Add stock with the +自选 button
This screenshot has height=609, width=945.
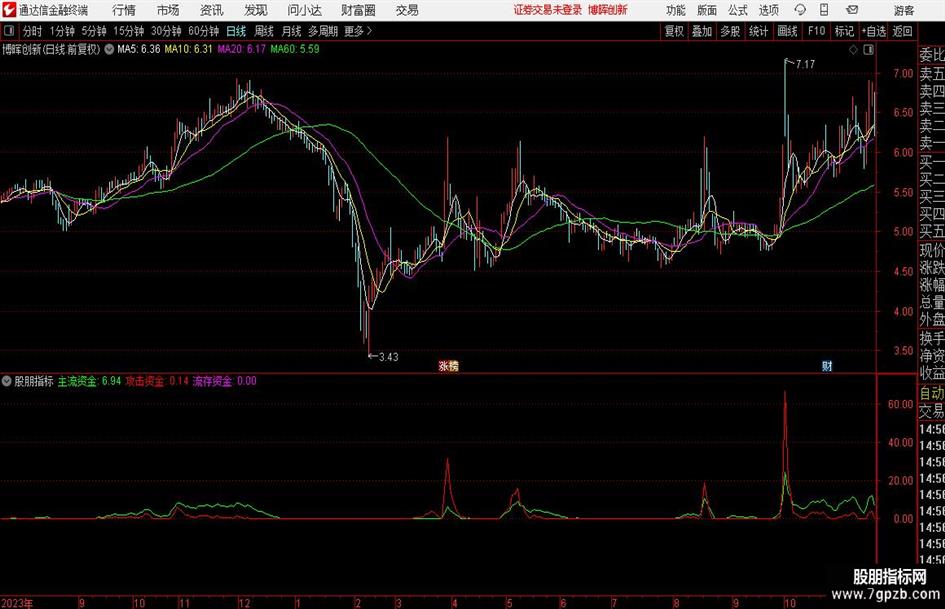(874, 31)
